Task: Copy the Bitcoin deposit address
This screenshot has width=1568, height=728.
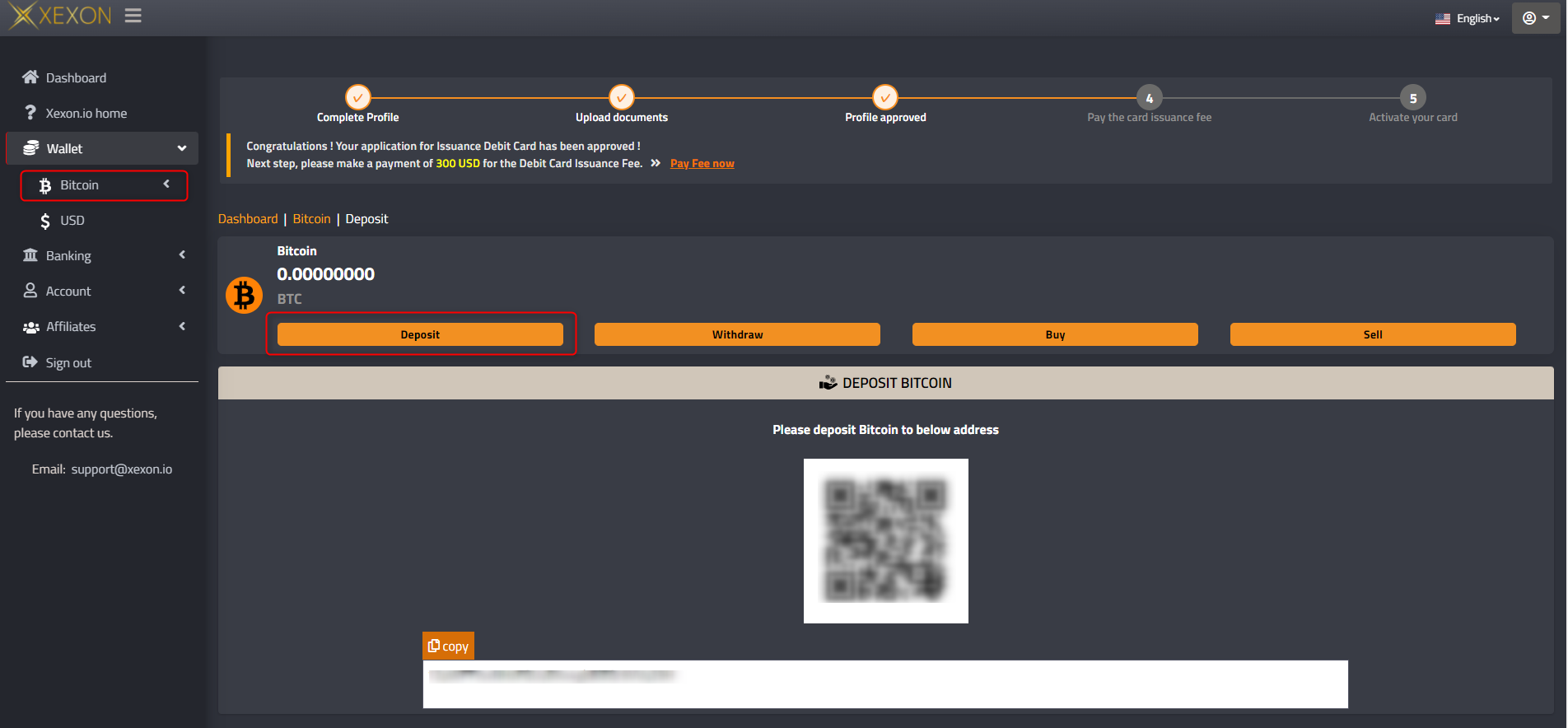Action: 449,646
